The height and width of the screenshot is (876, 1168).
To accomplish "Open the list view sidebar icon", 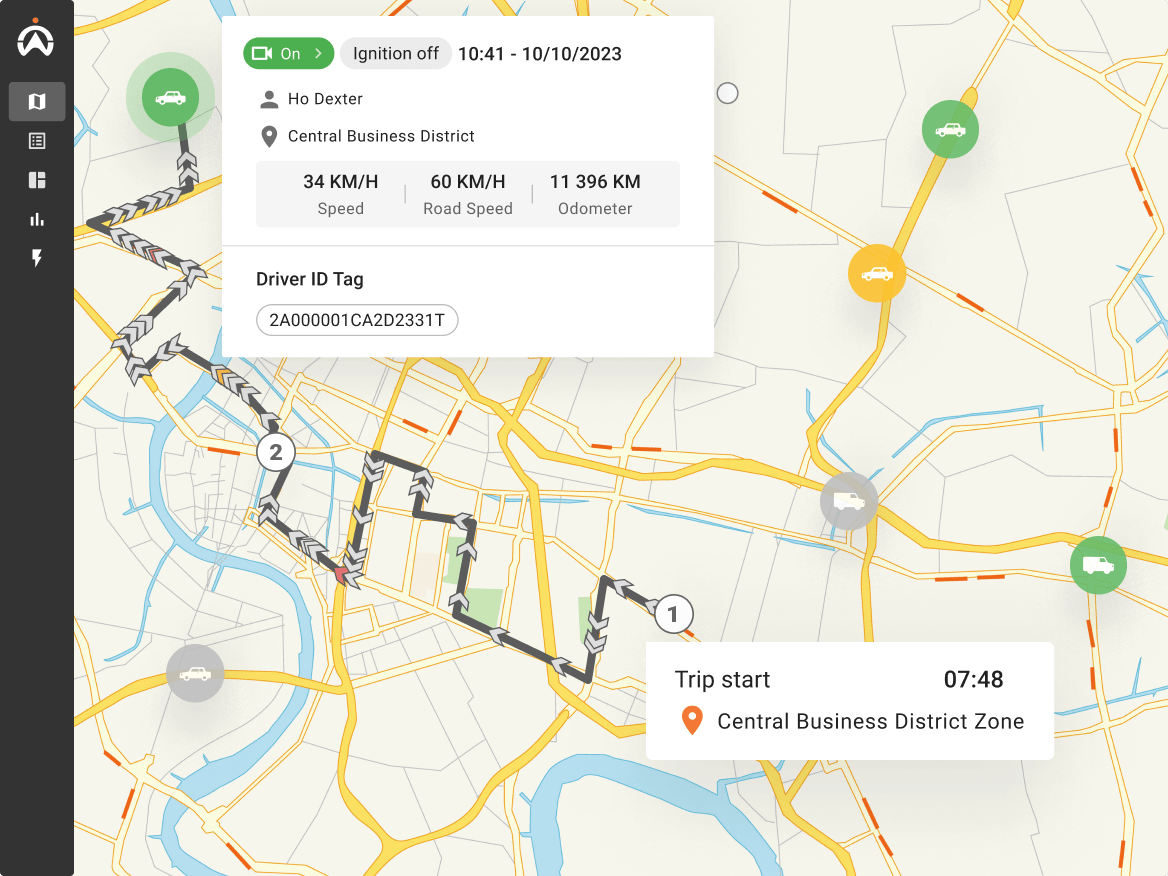I will [x=37, y=141].
